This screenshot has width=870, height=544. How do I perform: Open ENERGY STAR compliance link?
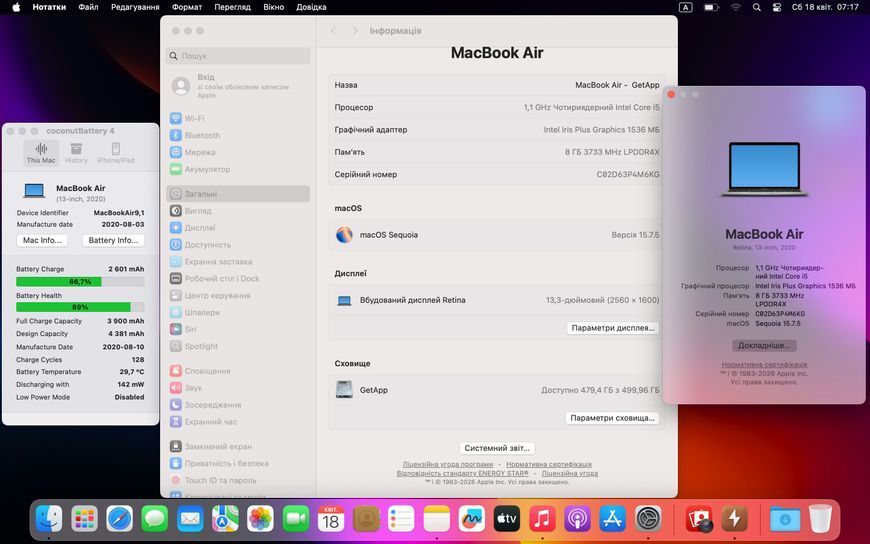(x=463, y=474)
